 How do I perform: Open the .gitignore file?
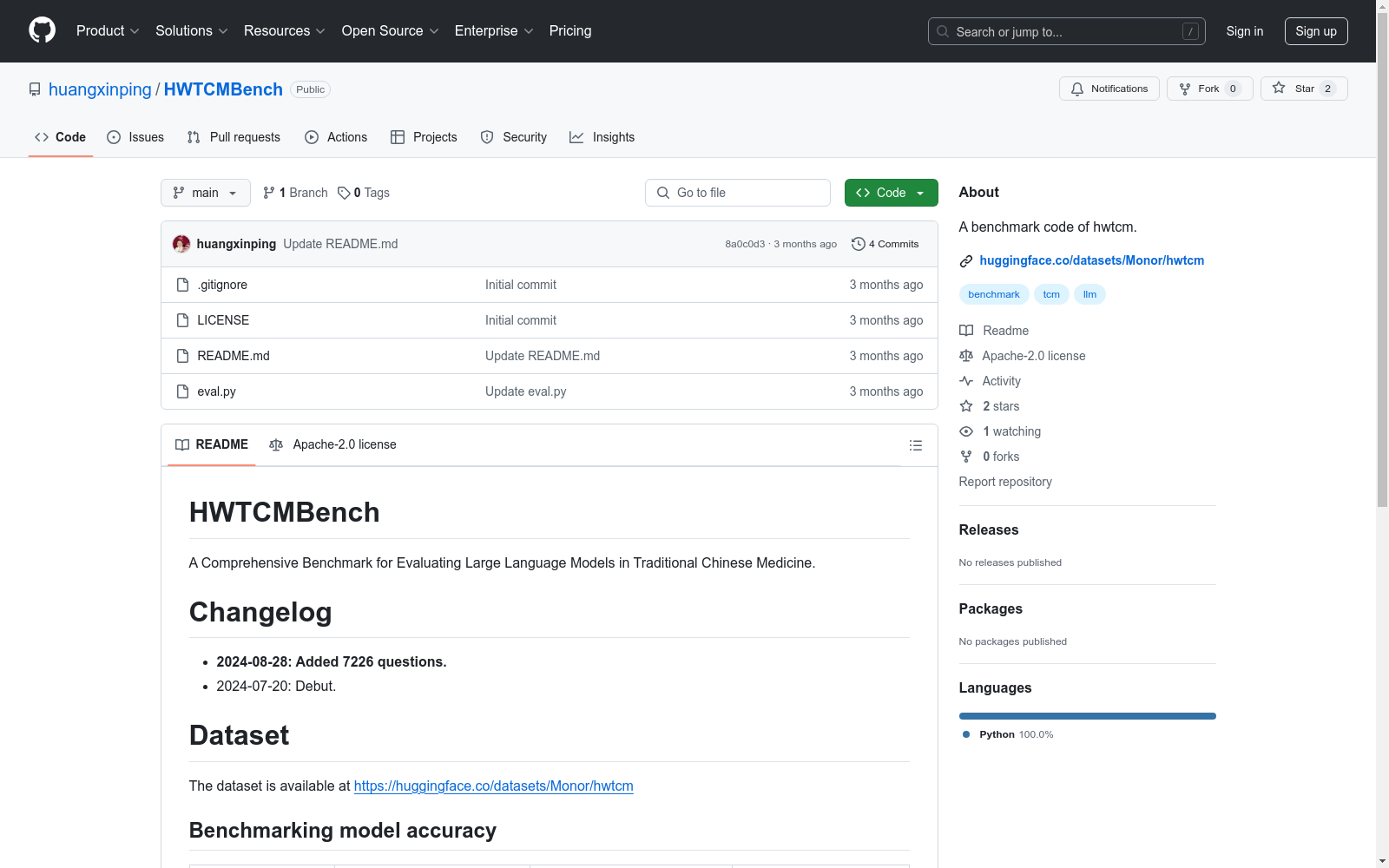[222, 285]
